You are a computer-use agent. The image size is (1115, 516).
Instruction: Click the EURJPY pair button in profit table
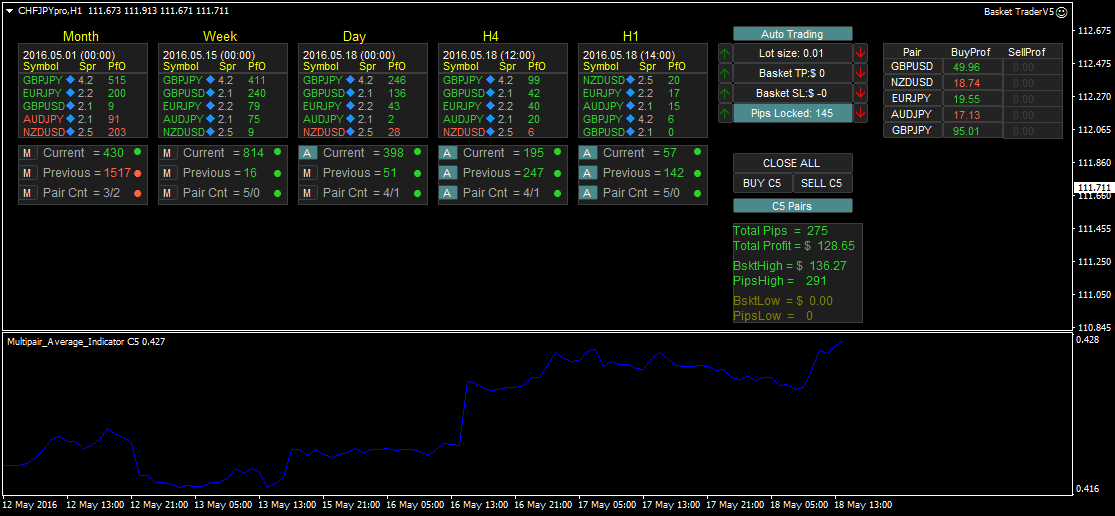point(913,98)
